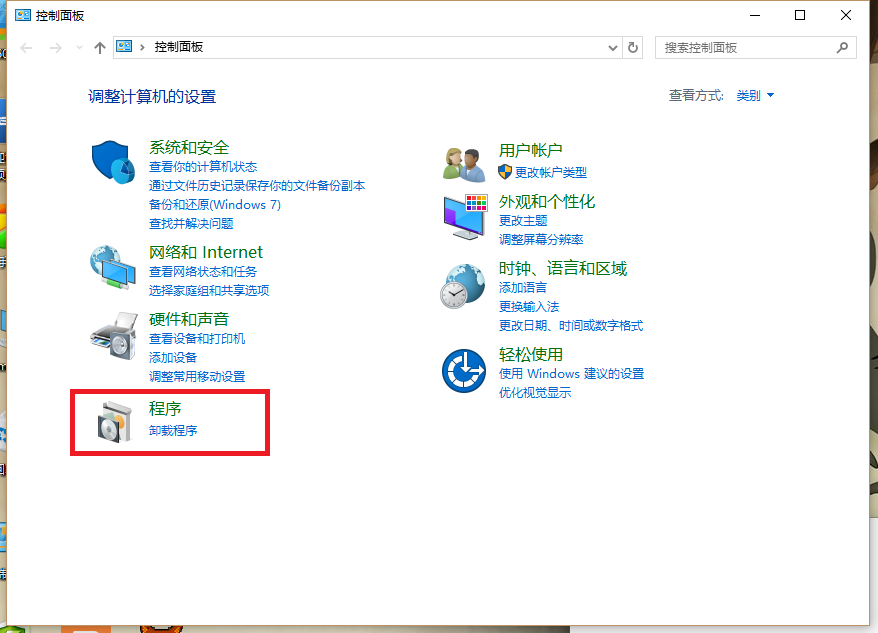Open the 用户帐户 heading
This screenshot has height=633, width=878.
[530, 150]
